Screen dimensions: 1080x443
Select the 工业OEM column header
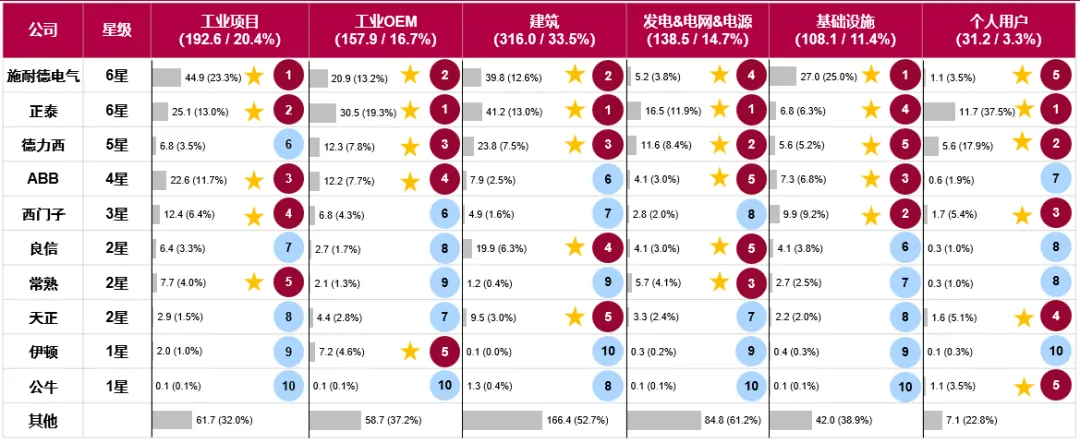[385, 30]
